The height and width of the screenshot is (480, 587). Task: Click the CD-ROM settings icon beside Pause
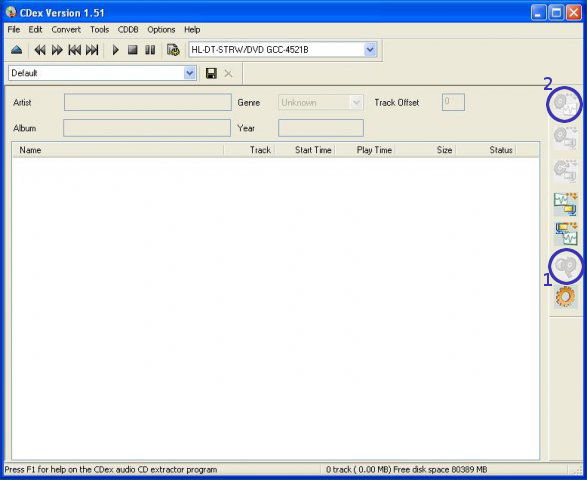pyautogui.click(x=173, y=50)
